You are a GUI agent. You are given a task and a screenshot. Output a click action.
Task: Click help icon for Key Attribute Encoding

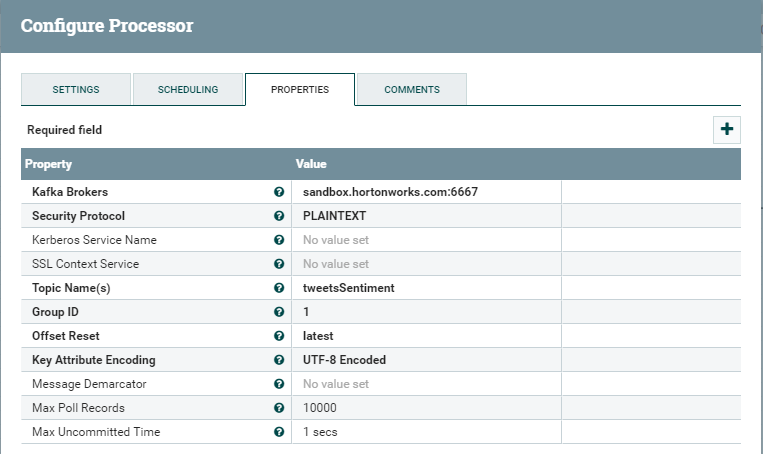(279, 360)
